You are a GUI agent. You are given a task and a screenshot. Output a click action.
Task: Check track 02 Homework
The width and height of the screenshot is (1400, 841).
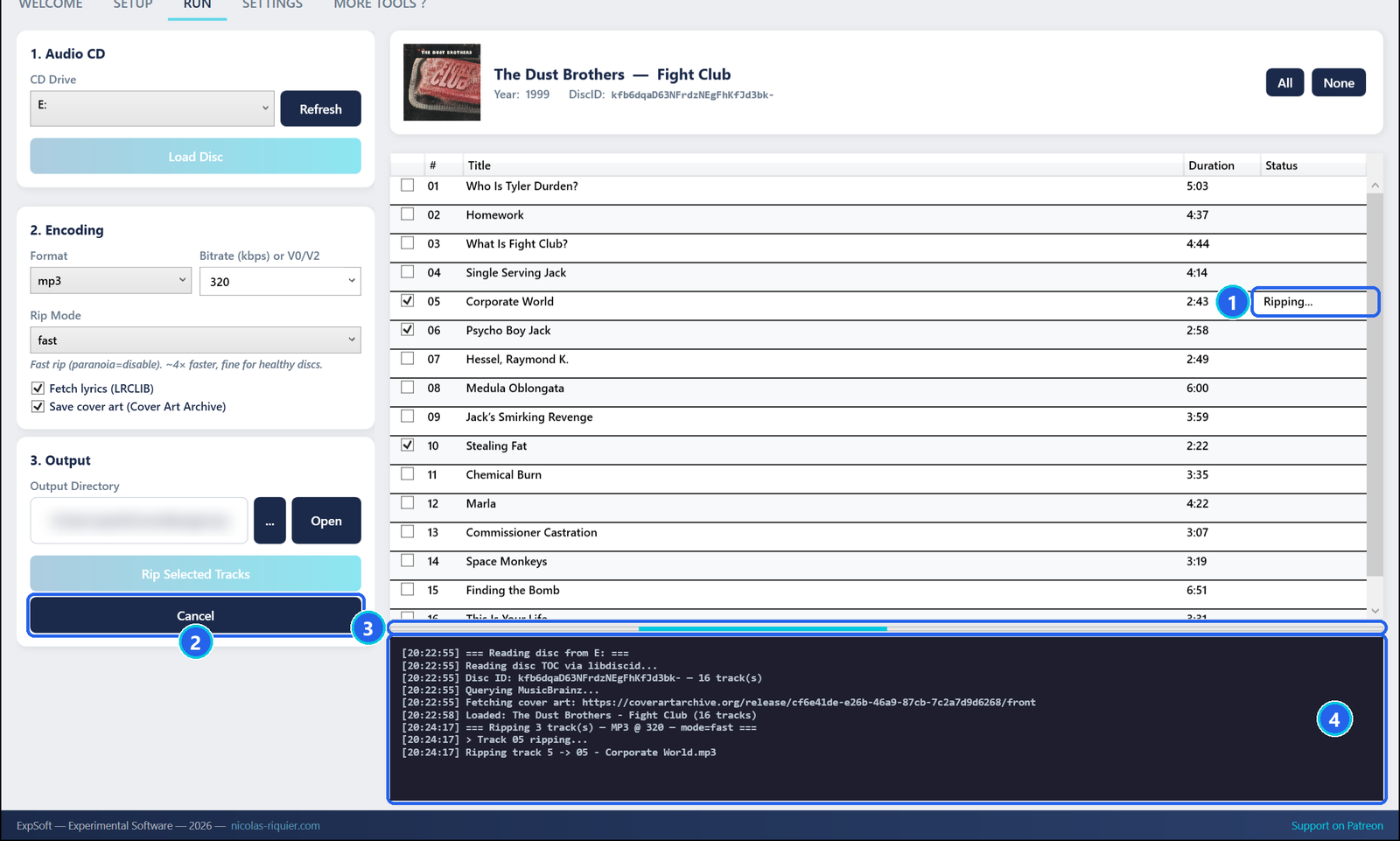[408, 214]
